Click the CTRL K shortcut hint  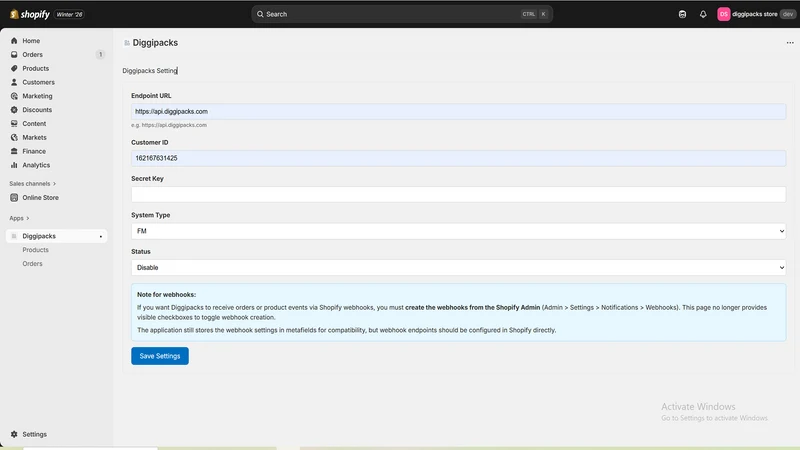[534, 14]
